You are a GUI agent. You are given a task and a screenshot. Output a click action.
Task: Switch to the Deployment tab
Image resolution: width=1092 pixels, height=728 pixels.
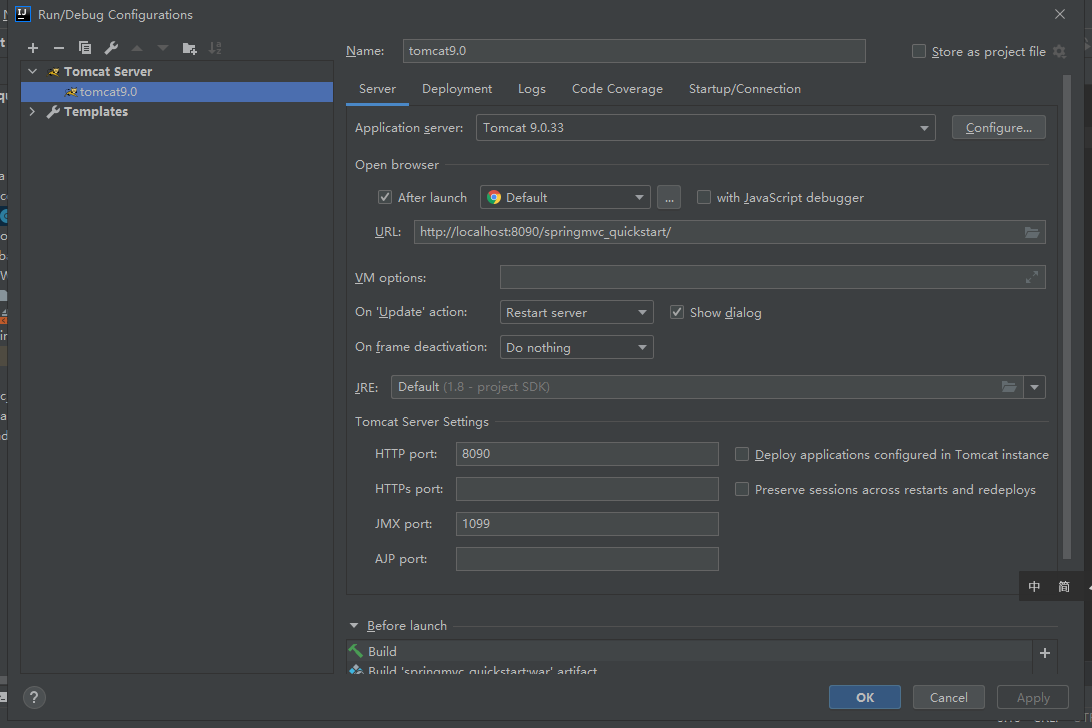tap(457, 89)
